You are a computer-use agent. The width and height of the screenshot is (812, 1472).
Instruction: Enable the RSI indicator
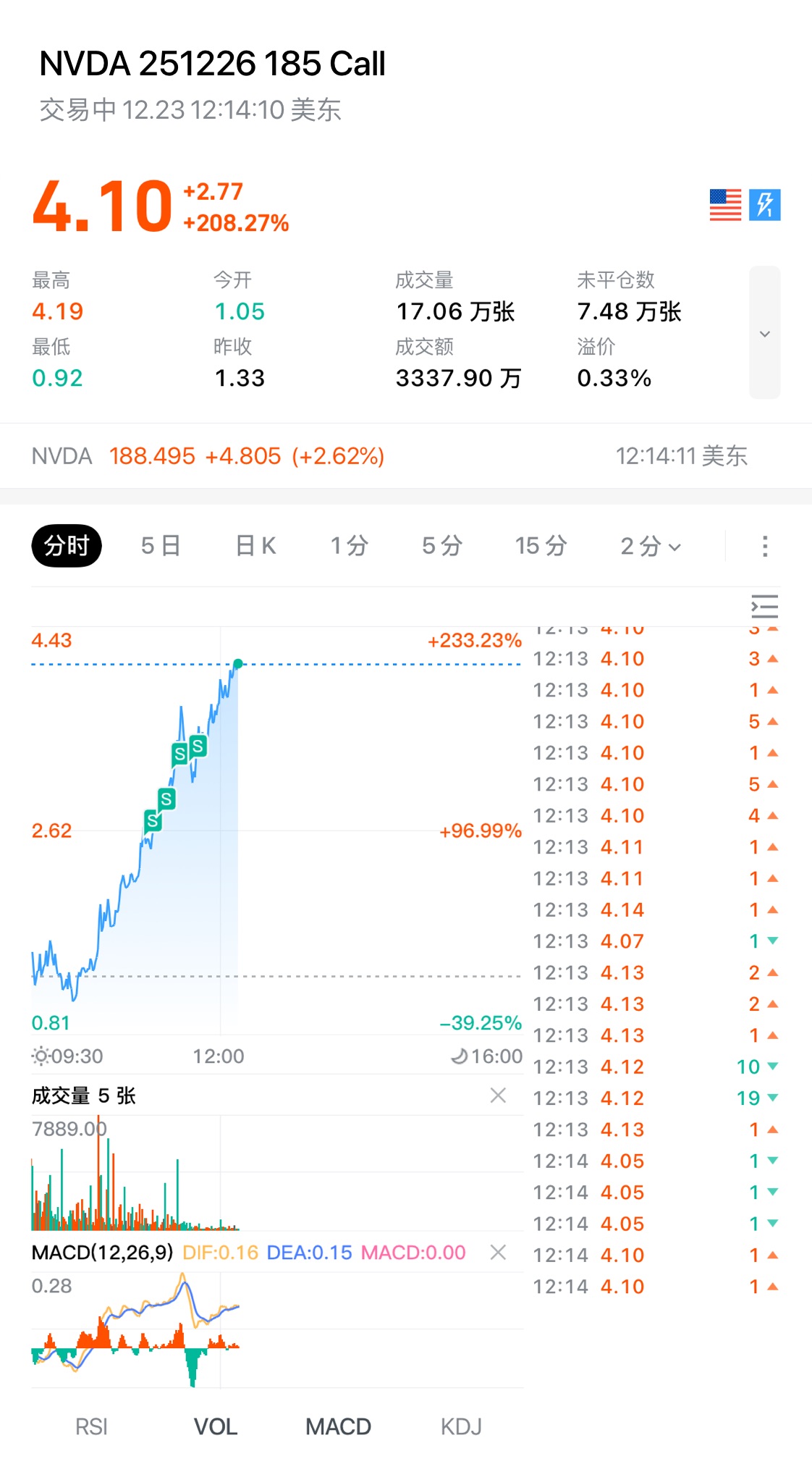coord(91,1426)
